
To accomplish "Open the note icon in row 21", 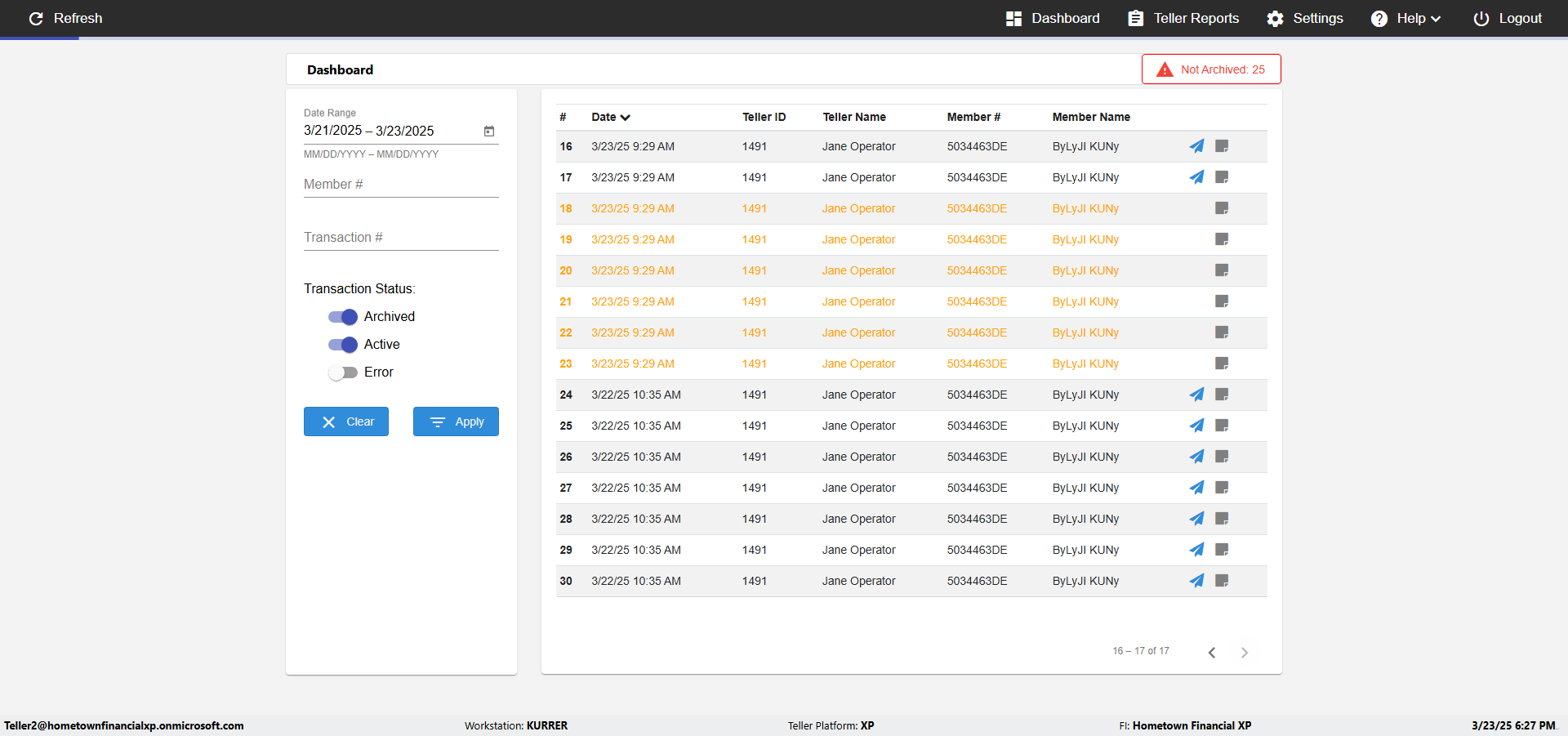I will pos(1222,301).
